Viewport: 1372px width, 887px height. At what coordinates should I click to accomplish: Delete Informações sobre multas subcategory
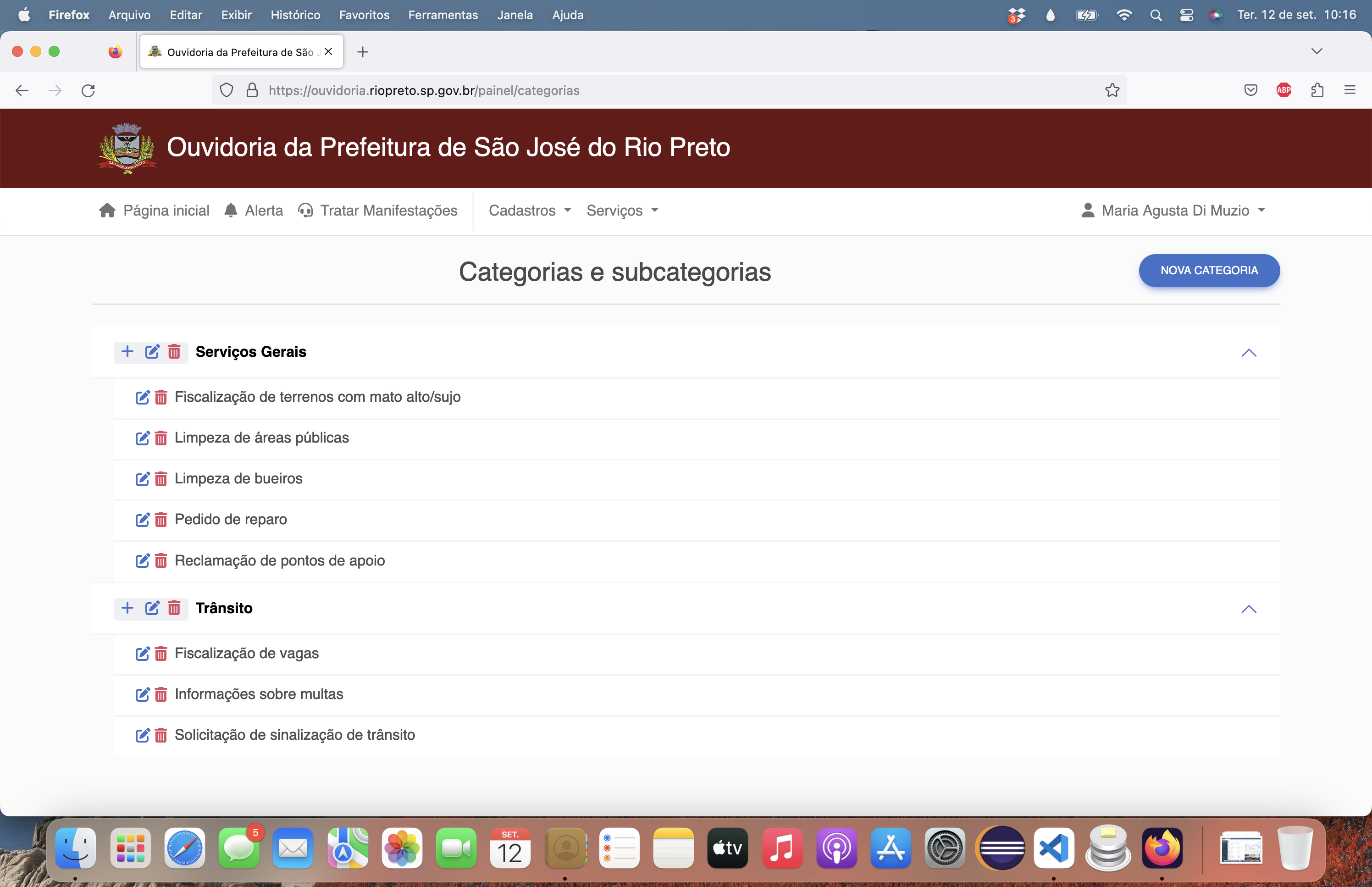point(161,694)
